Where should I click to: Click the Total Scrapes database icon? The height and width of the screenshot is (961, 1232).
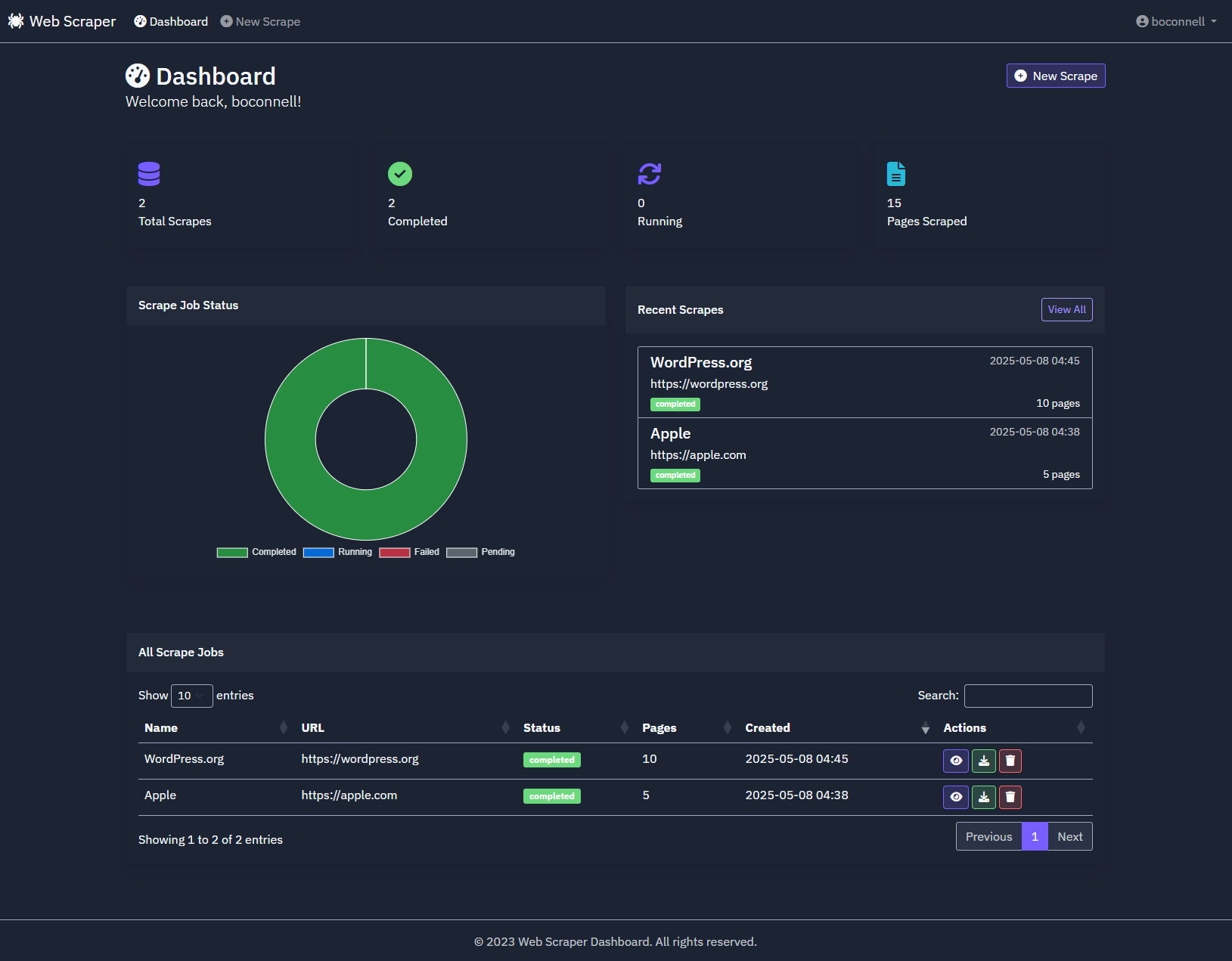point(149,174)
